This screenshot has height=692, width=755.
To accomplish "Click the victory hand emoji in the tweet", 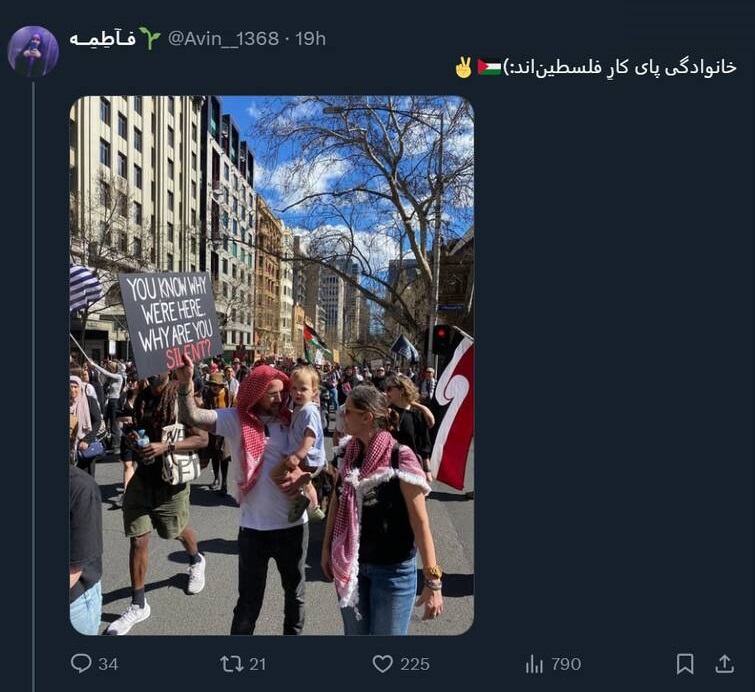I will click(464, 67).
